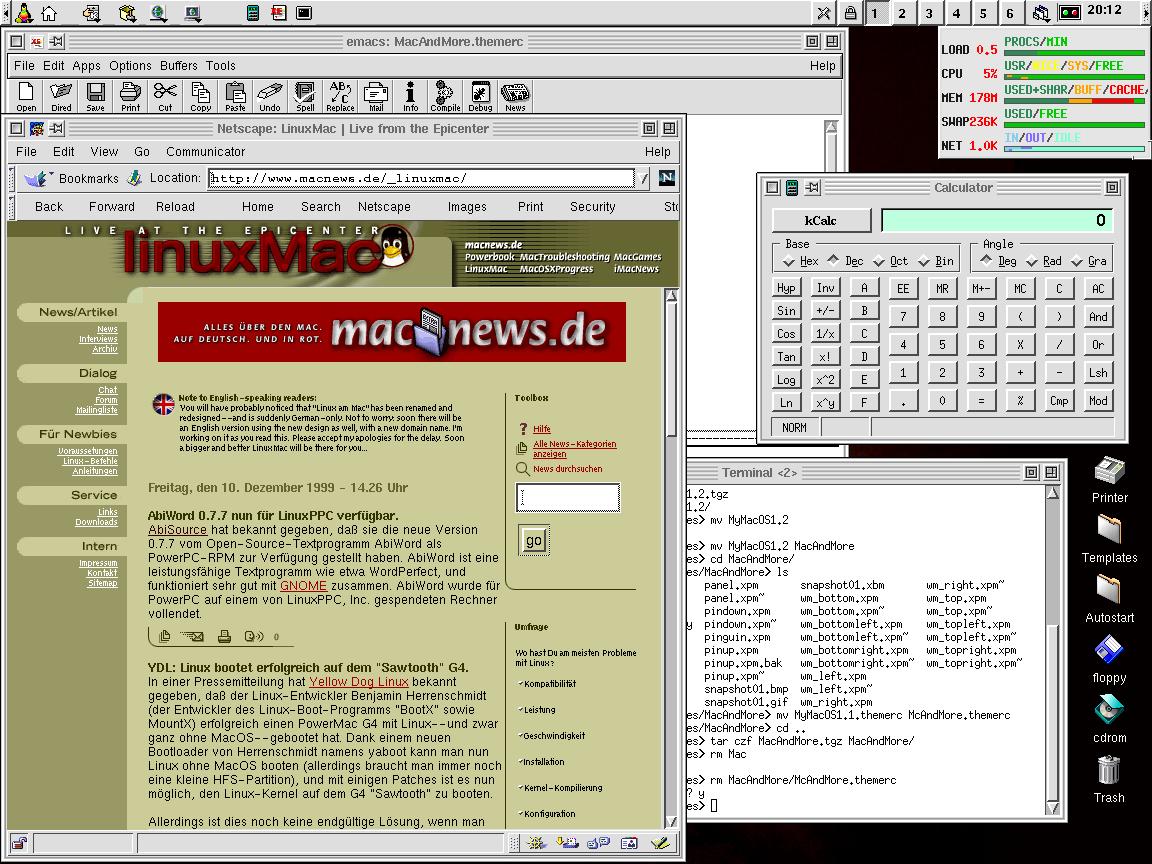
Task: Open the emacs Buffers menu
Action: coord(179,65)
